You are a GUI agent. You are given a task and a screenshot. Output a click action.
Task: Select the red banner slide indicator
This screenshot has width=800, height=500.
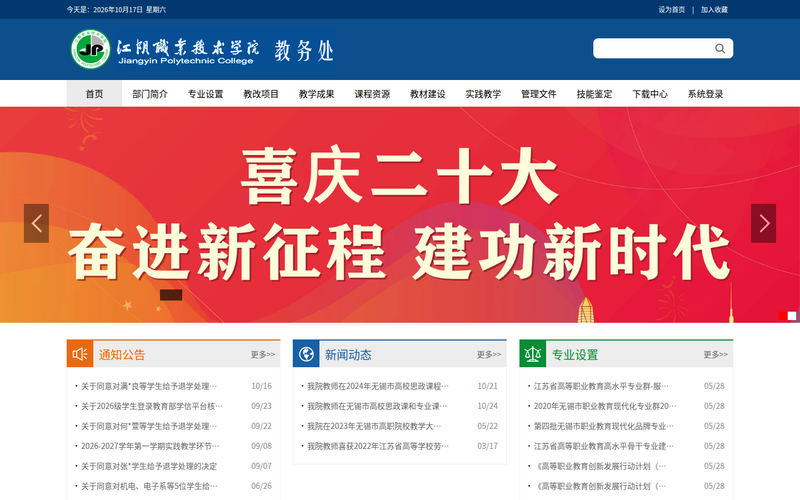pyautogui.click(x=782, y=316)
